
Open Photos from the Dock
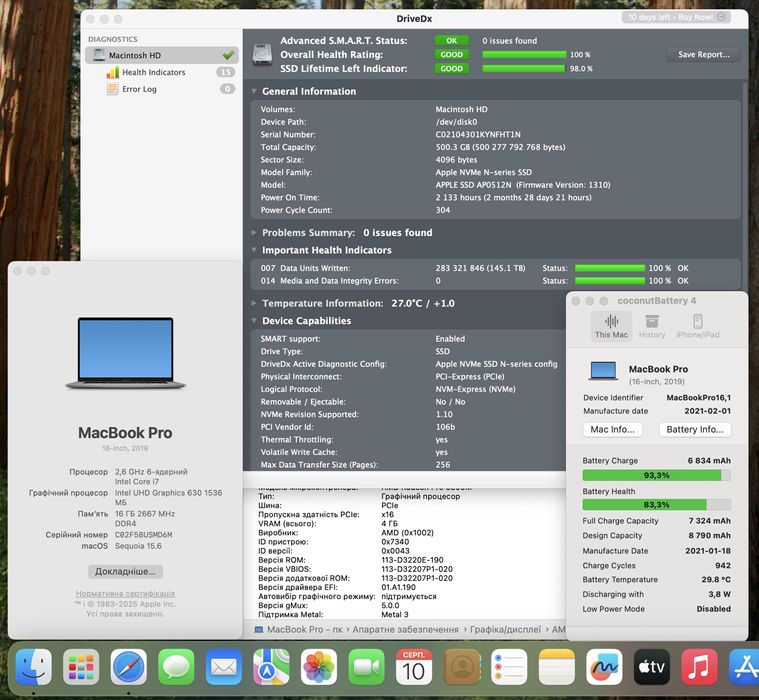pos(319,667)
